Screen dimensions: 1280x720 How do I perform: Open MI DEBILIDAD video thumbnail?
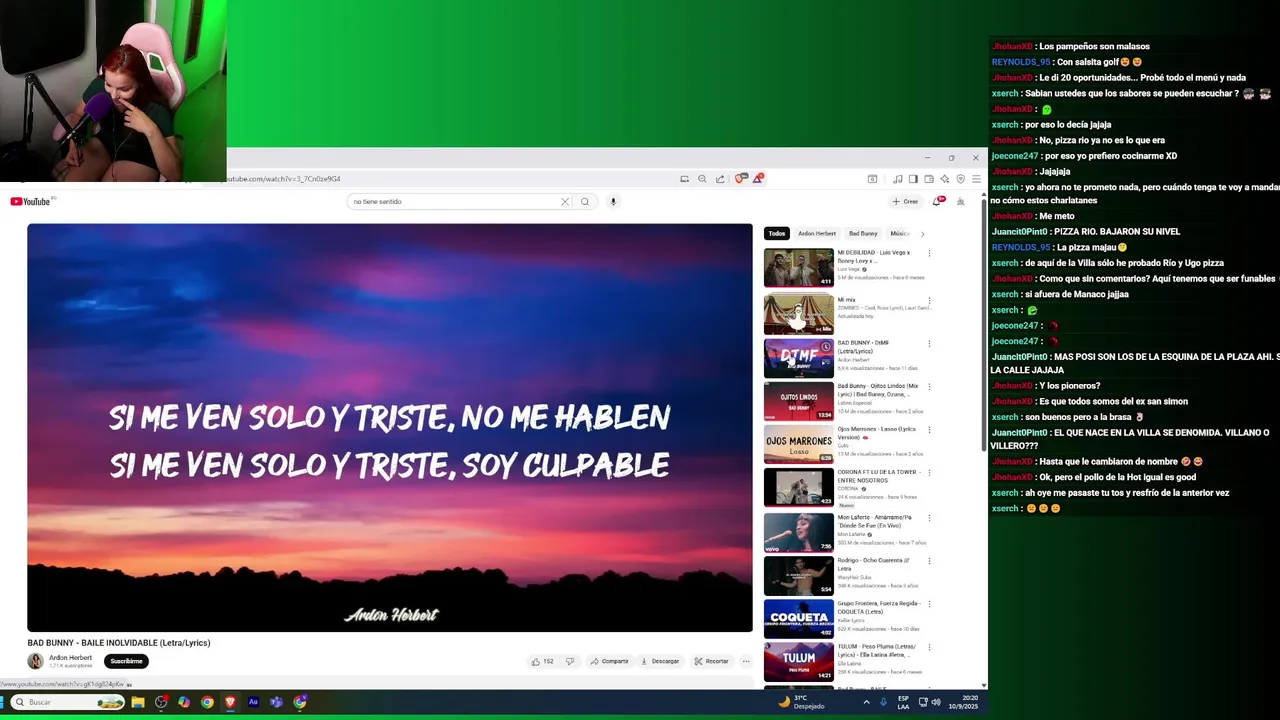(x=798, y=267)
